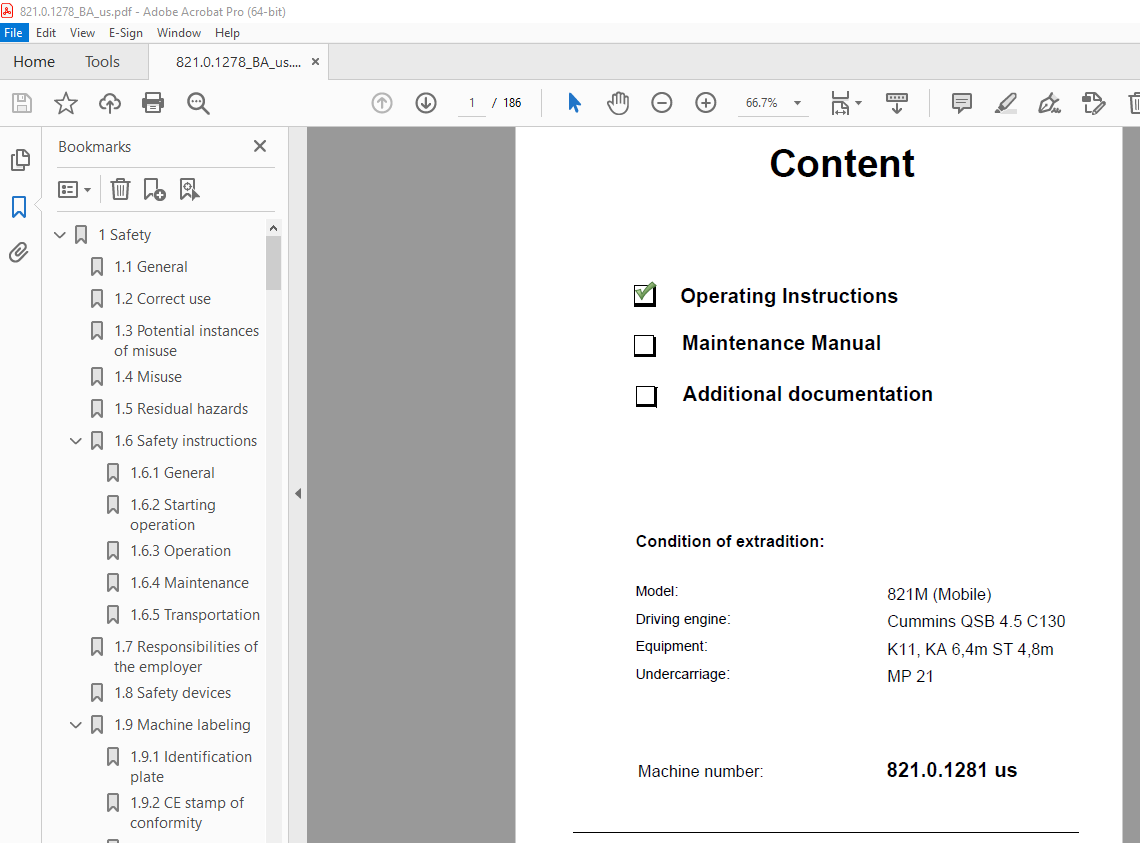Click the page number input field
This screenshot has height=843, width=1140.
click(472, 103)
